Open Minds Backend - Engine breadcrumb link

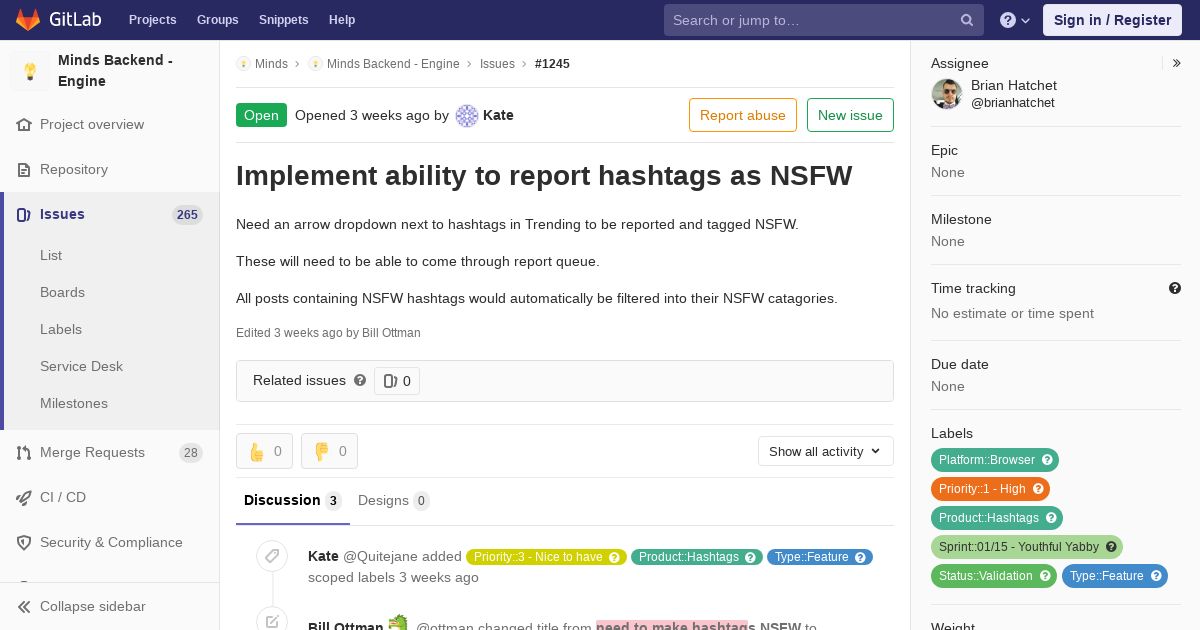pos(393,64)
